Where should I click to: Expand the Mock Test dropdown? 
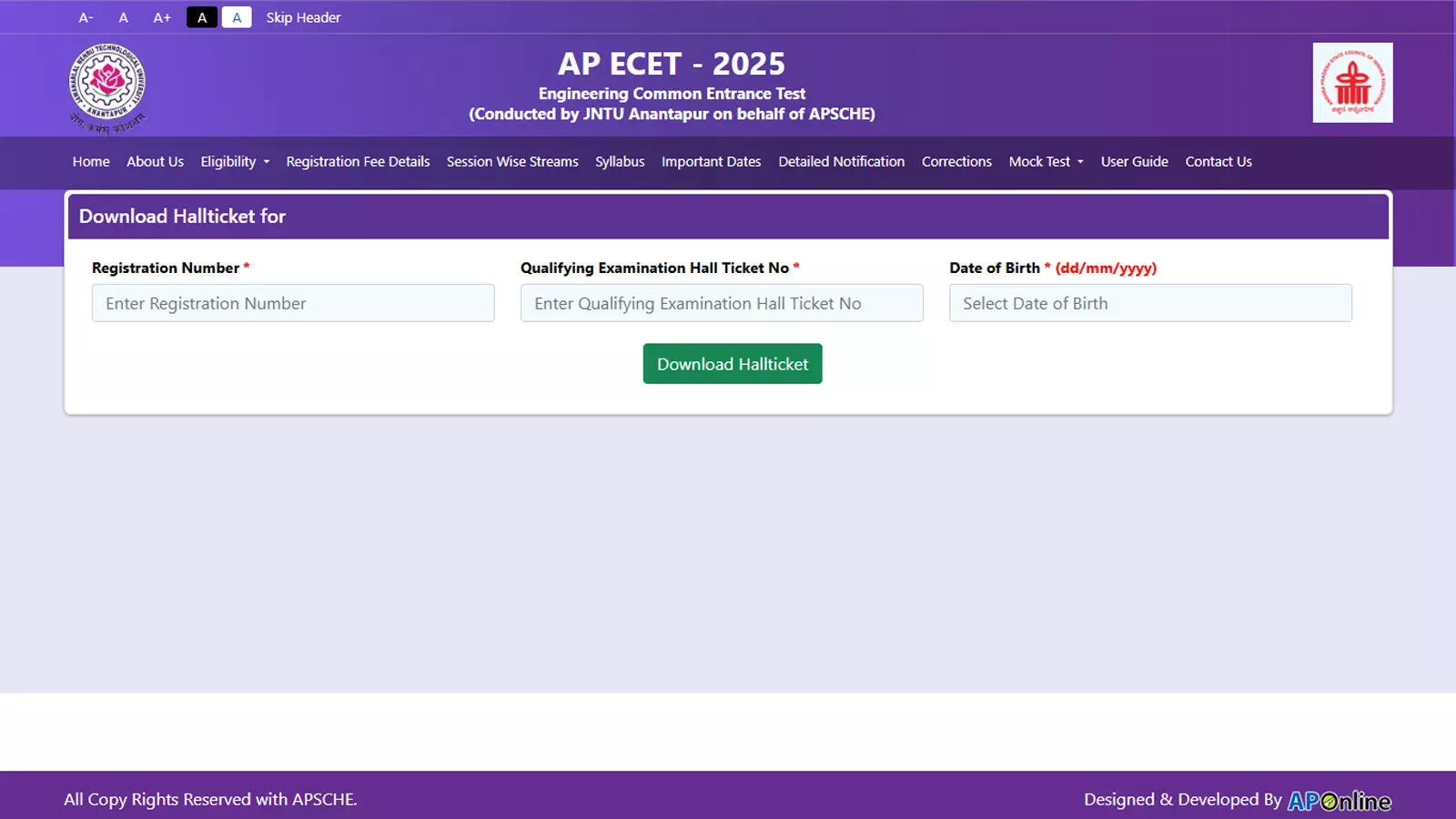pyautogui.click(x=1045, y=161)
